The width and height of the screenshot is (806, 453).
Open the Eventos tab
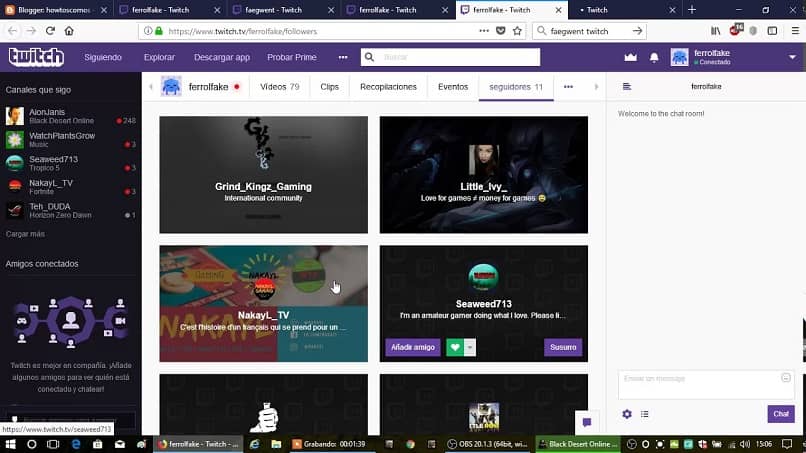pyautogui.click(x=453, y=87)
